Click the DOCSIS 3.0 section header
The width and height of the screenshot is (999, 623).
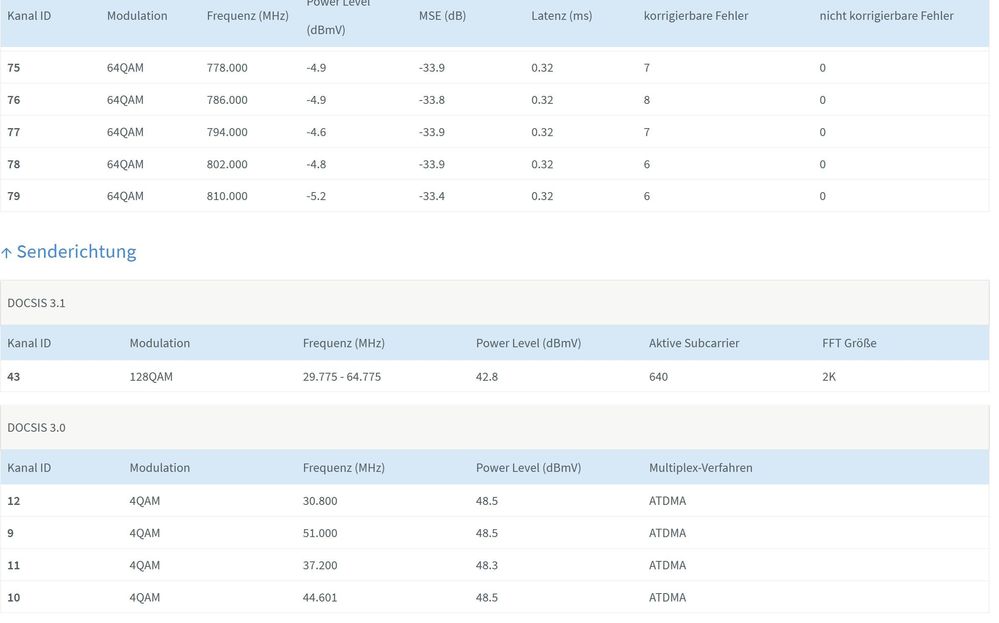[37, 427]
